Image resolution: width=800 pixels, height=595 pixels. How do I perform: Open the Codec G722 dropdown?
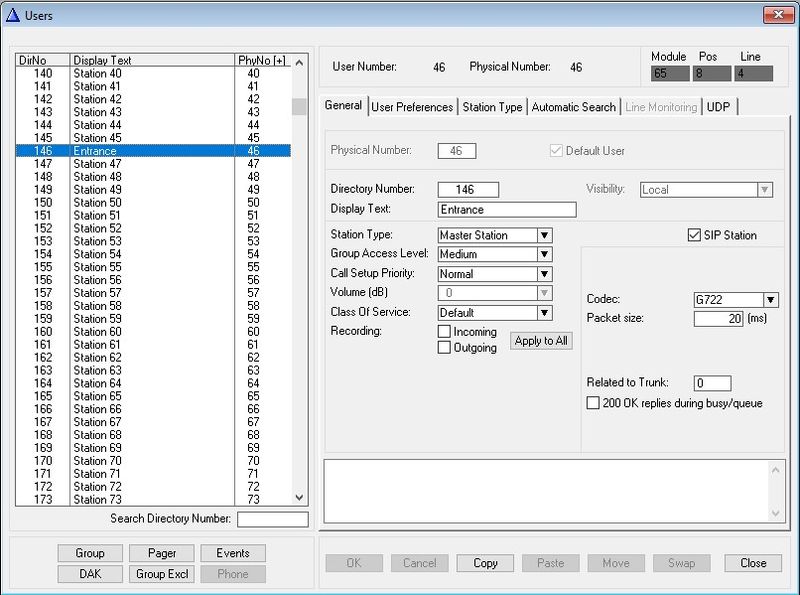click(x=770, y=300)
